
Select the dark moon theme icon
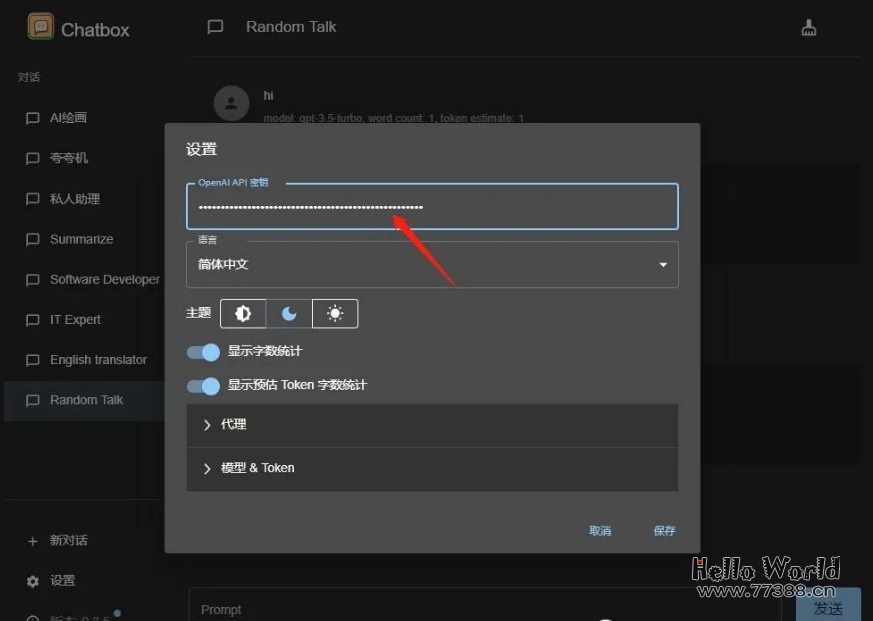coord(289,313)
